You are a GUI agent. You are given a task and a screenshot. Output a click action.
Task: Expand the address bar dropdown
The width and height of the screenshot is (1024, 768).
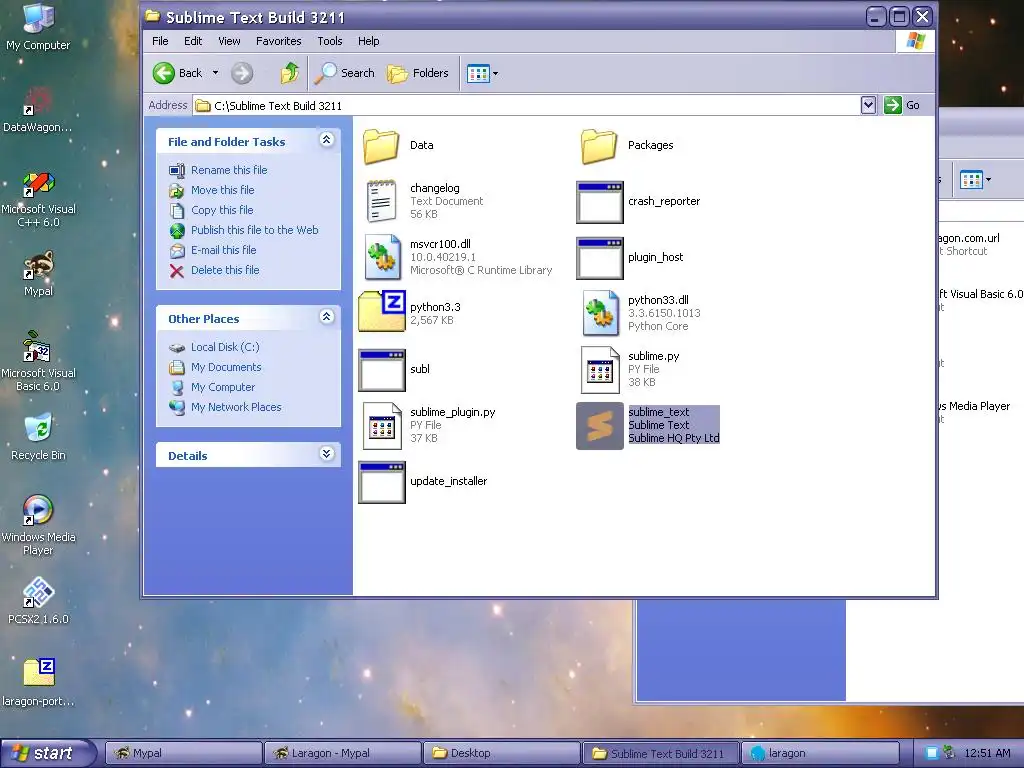[868, 105]
